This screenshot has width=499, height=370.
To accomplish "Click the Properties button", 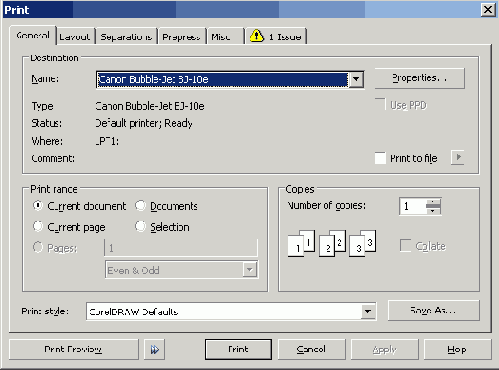I will point(420,78).
